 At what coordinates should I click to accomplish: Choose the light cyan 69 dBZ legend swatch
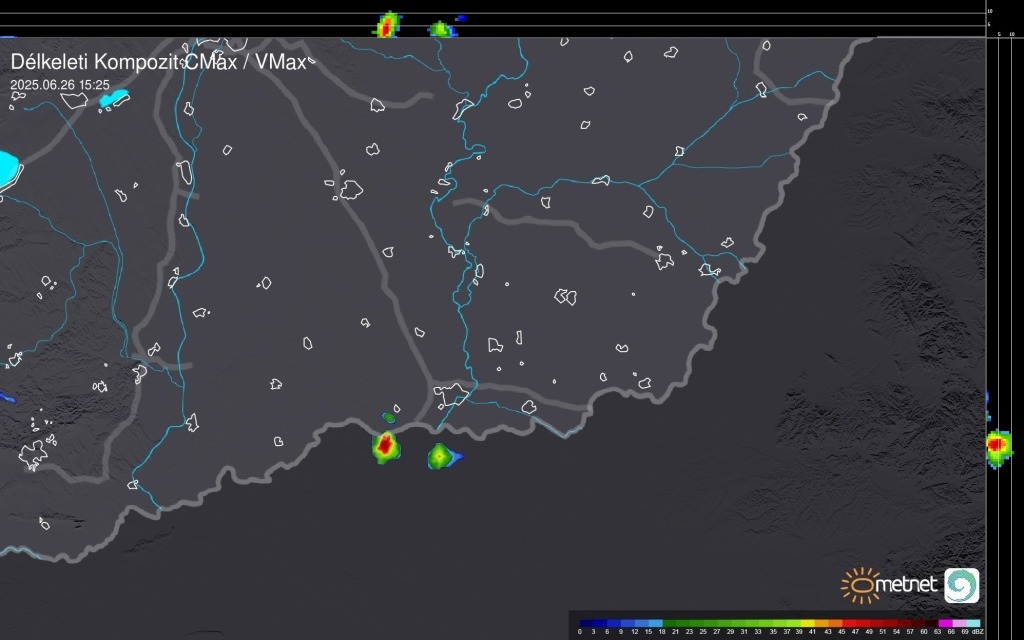(x=971, y=622)
